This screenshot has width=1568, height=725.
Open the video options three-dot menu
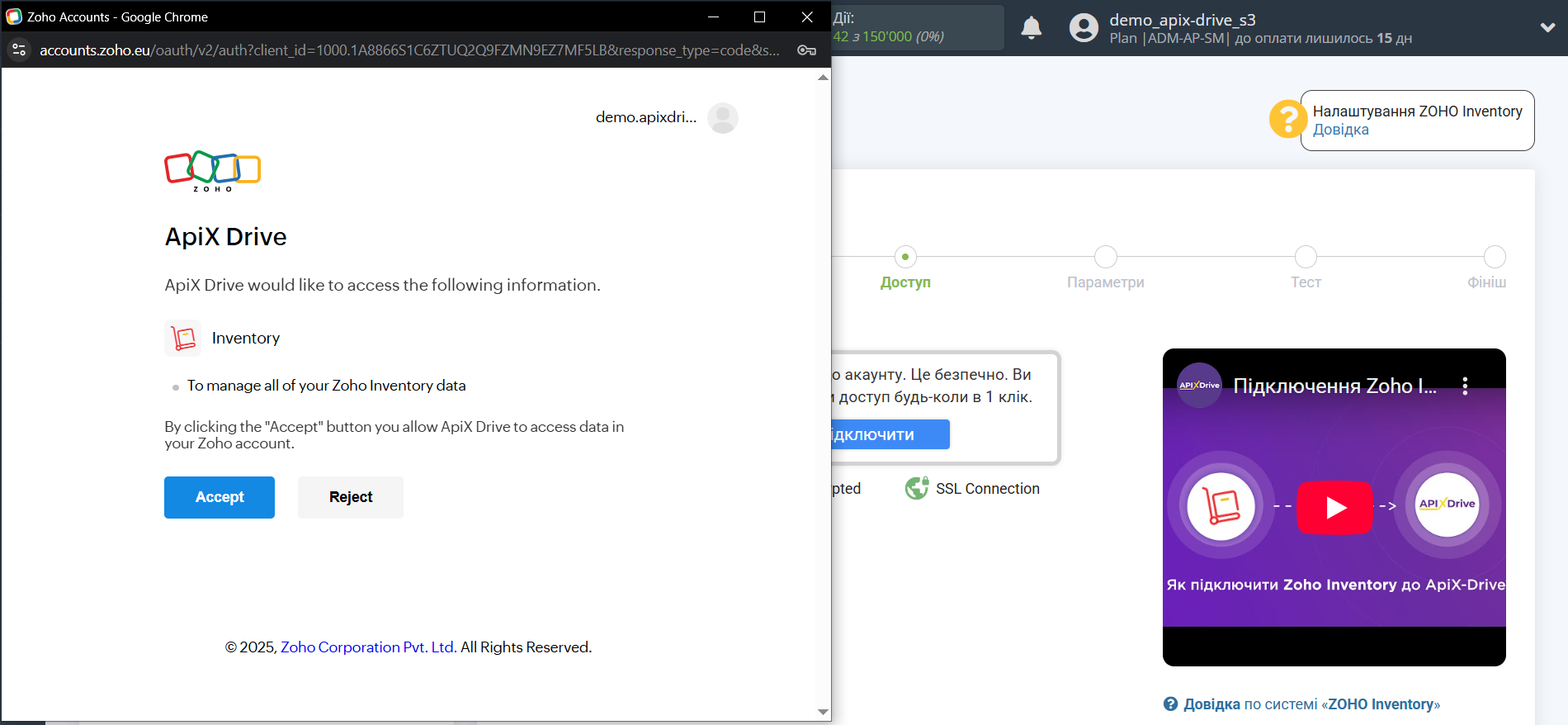tap(1465, 386)
